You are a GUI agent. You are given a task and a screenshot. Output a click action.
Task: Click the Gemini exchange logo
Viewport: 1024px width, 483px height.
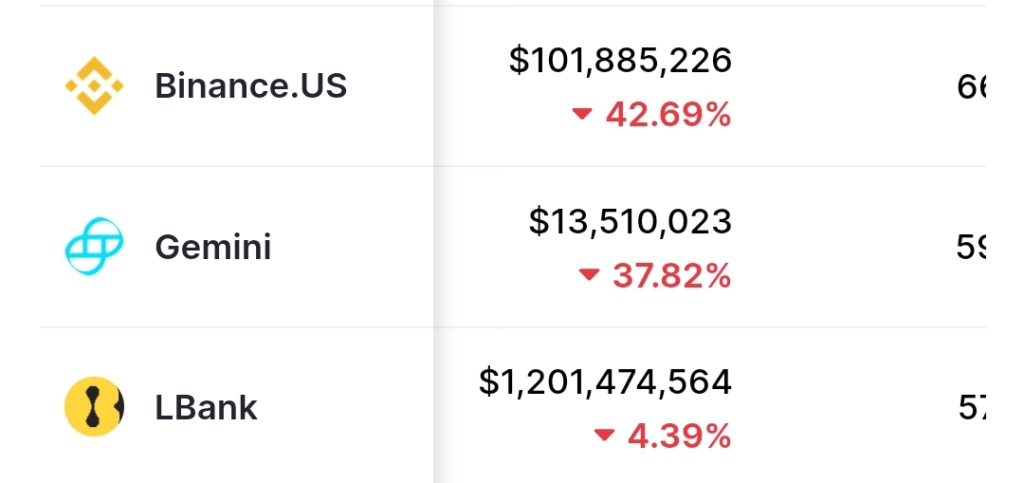coord(94,246)
